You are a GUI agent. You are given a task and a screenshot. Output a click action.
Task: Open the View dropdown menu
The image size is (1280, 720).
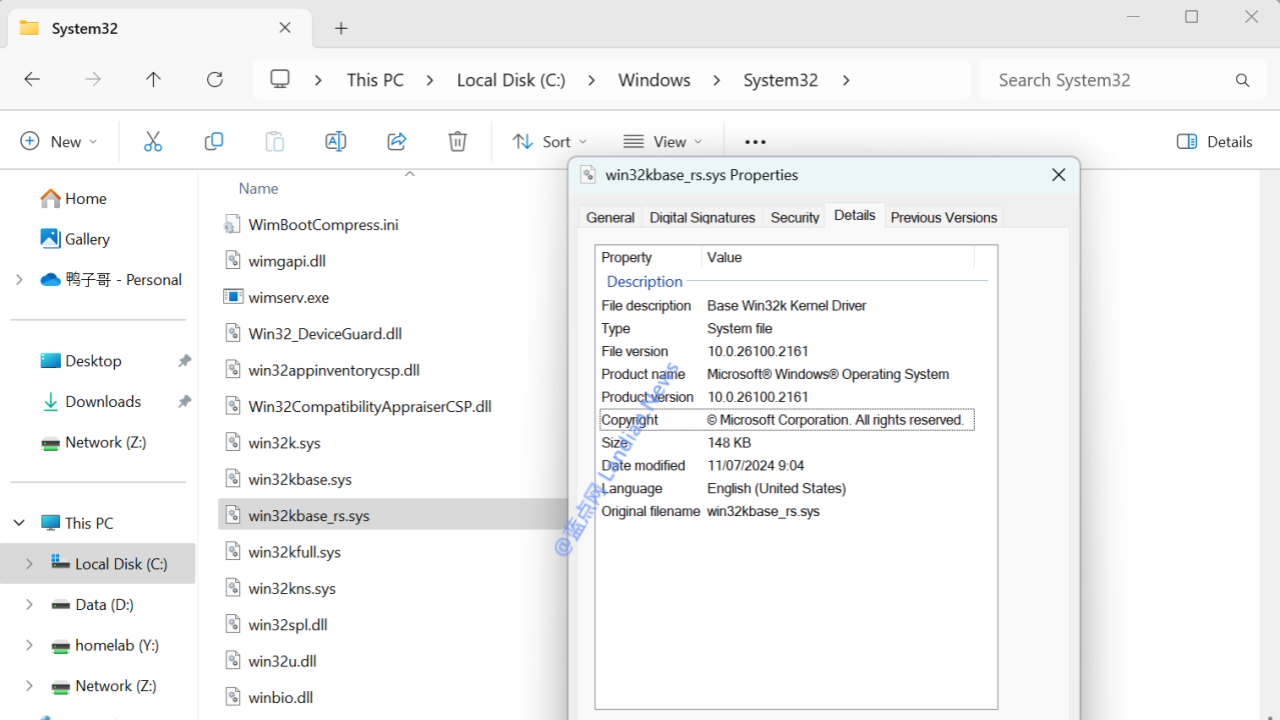coord(662,142)
